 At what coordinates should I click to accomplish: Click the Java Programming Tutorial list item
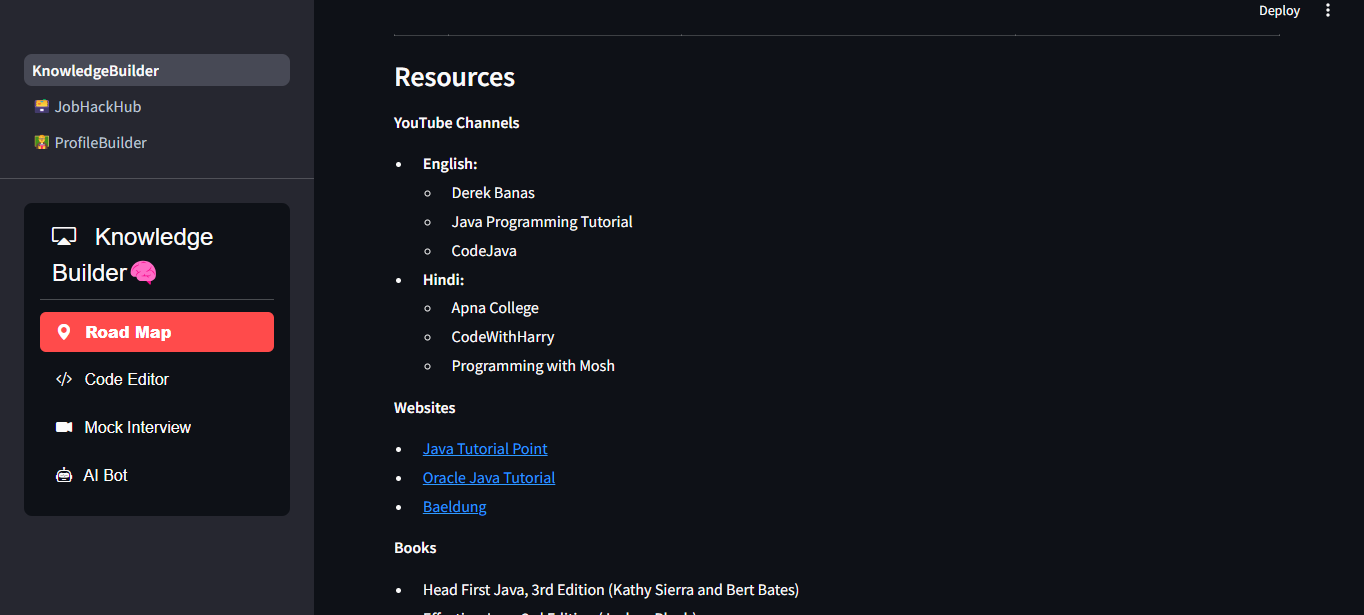542,222
